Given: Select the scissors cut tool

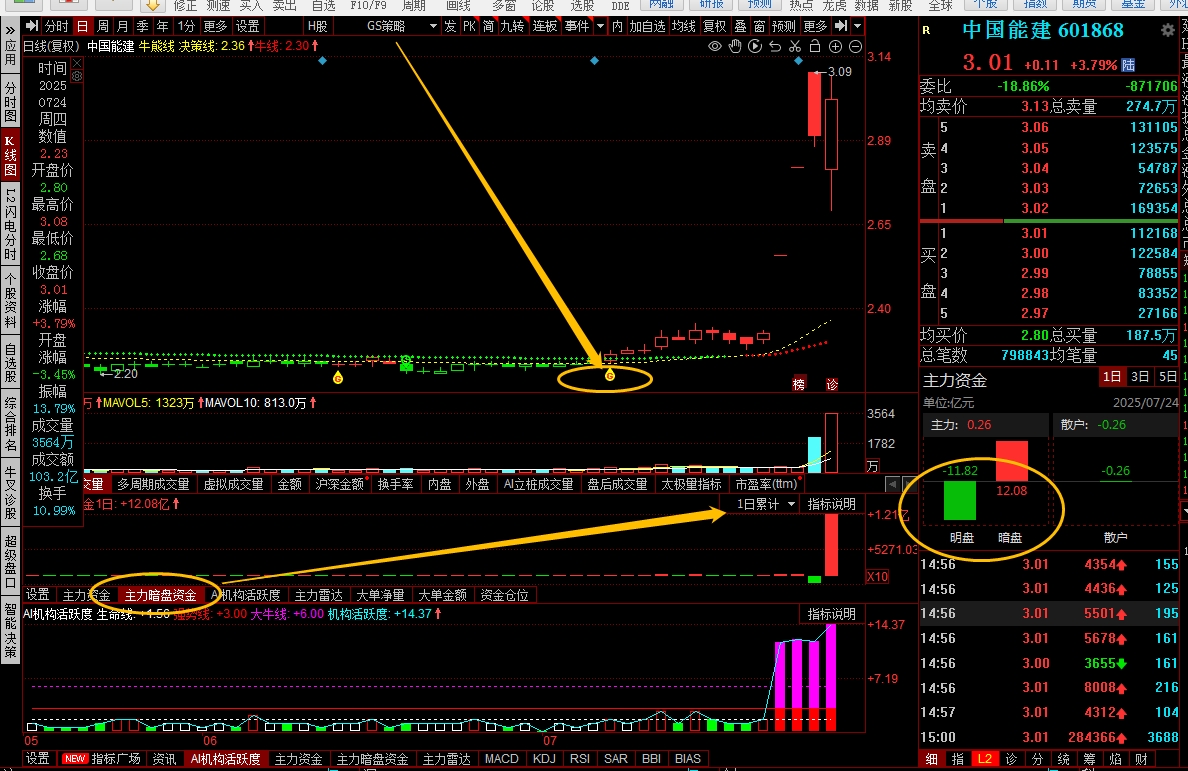Looking at the screenshot, I should 795,46.
